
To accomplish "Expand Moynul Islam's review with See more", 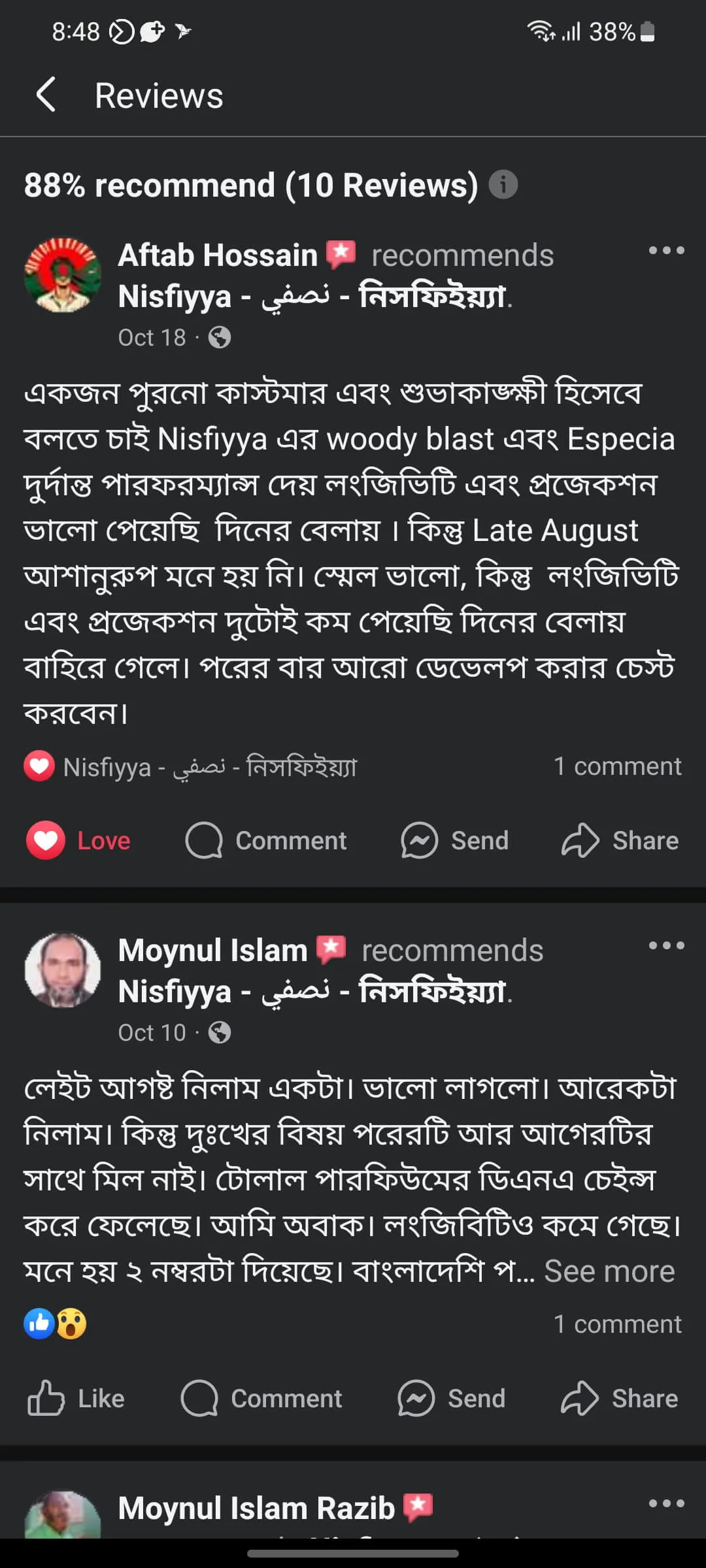I will tap(609, 1271).
